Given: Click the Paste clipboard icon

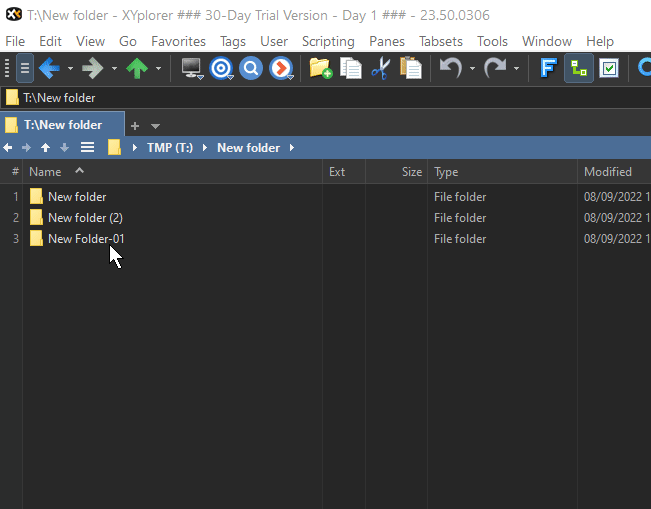Looking at the screenshot, I should point(410,68).
